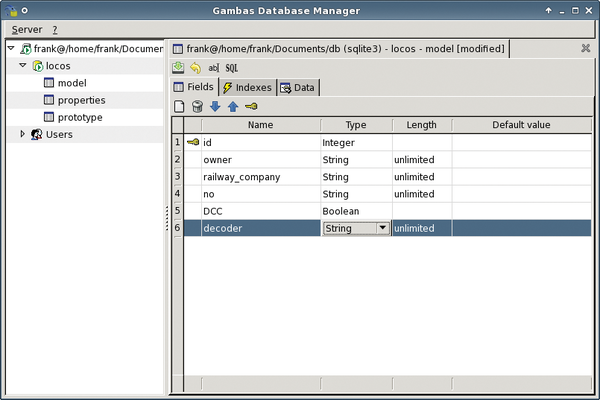Click the railway_company field name cell
Image resolution: width=600 pixels, height=400 pixels.
pyautogui.click(x=241, y=177)
